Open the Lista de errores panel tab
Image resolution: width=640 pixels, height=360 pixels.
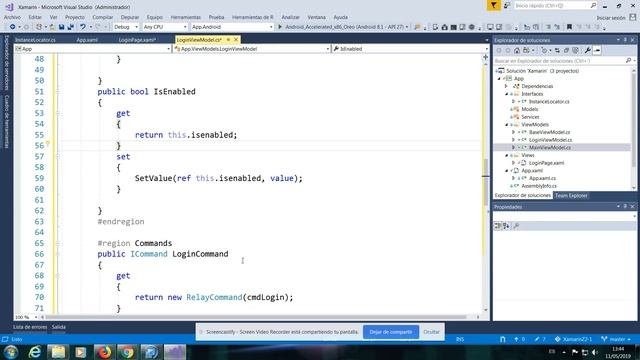click(30, 327)
